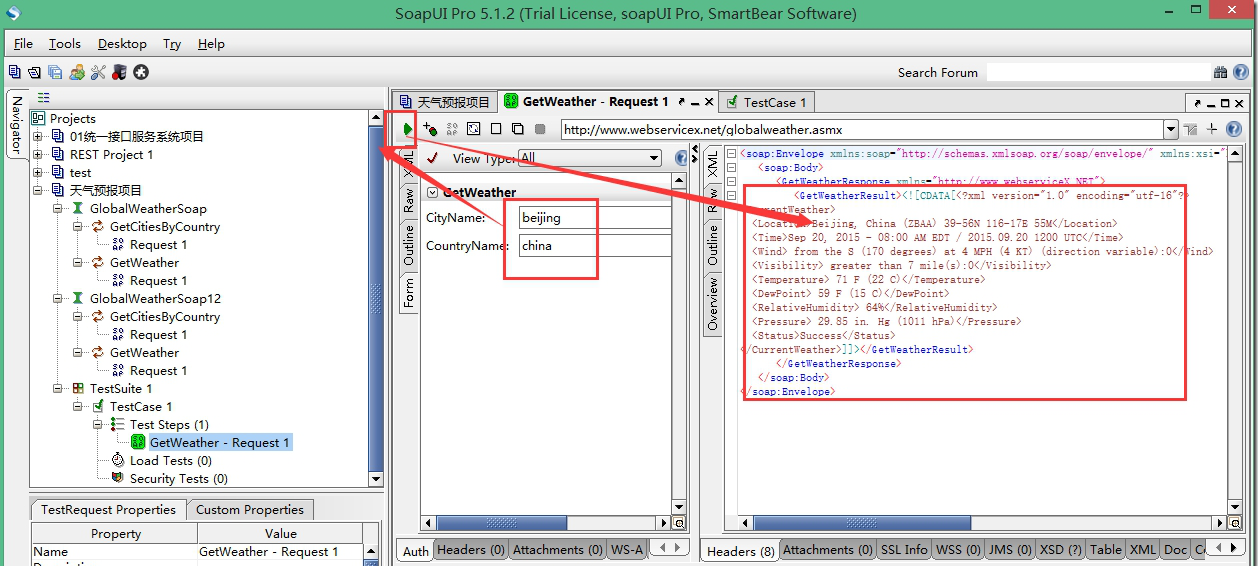Click the CityName input field containing beijing
Image resolution: width=1258 pixels, height=588 pixels.
pyautogui.click(x=595, y=218)
